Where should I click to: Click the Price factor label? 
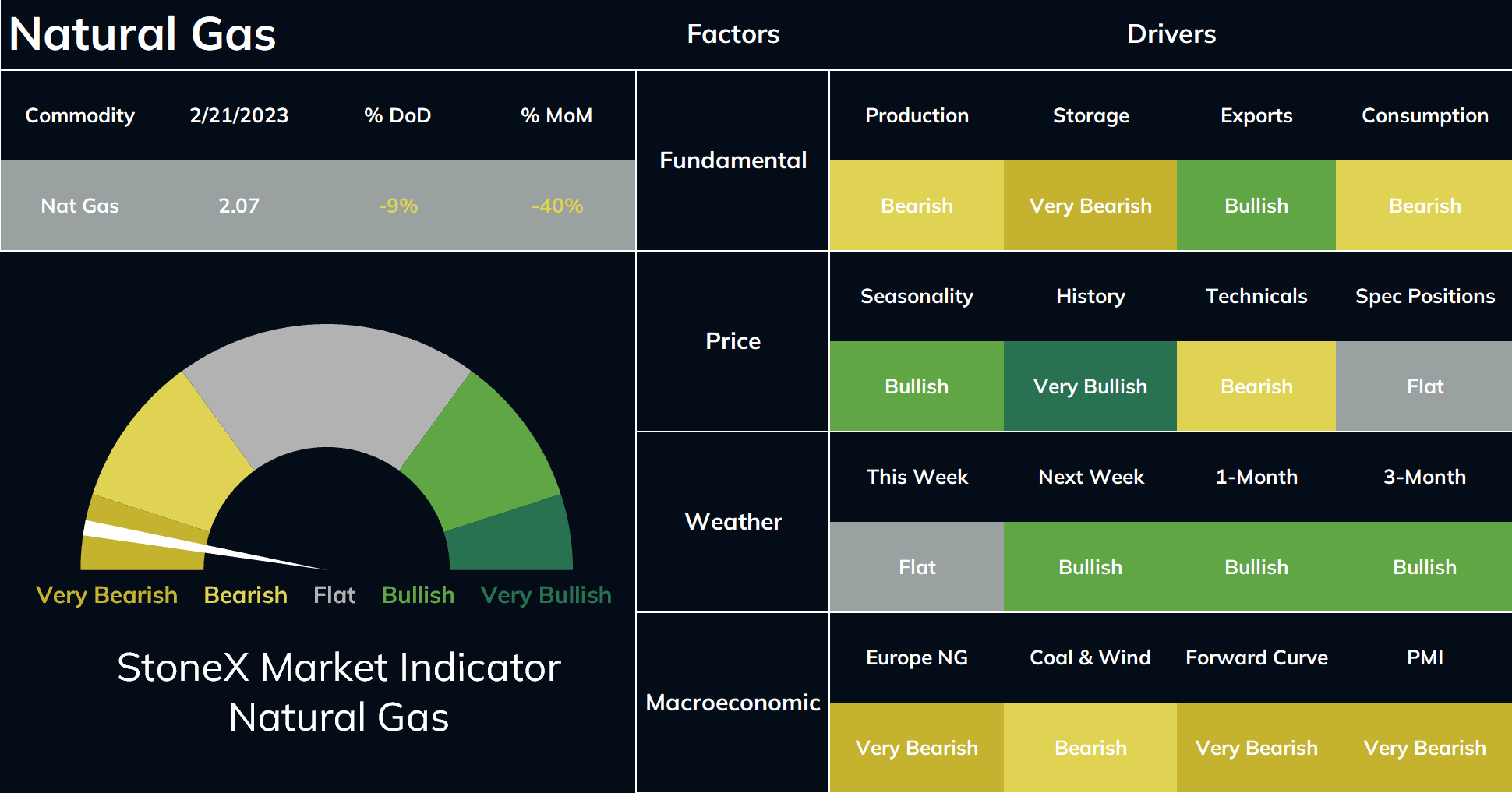coord(733,341)
